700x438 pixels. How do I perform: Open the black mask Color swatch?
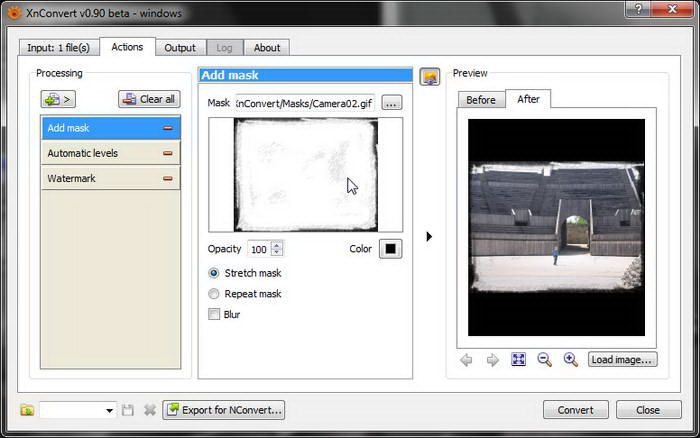pos(390,249)
